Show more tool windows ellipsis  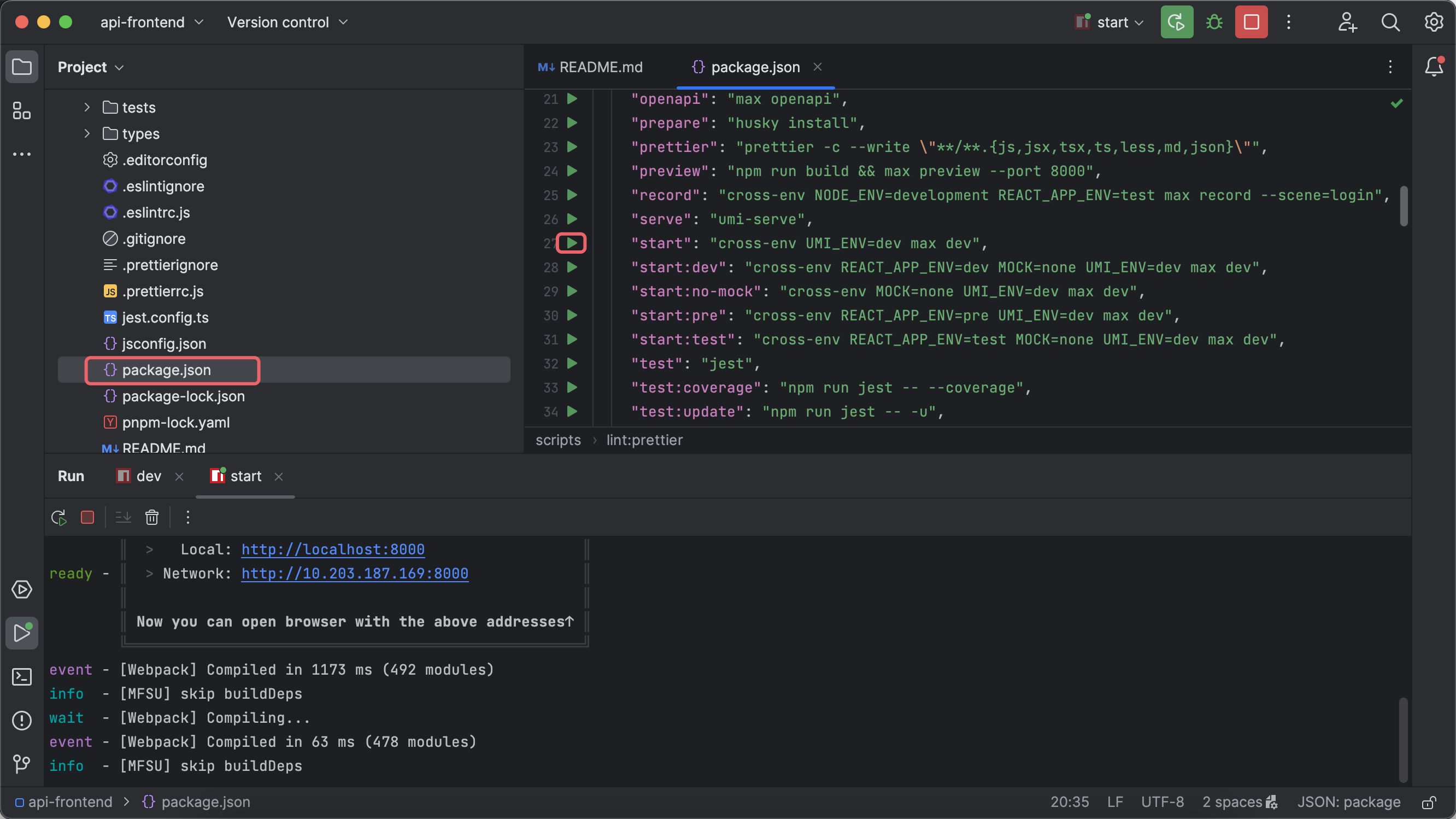(x=22, y=154)
